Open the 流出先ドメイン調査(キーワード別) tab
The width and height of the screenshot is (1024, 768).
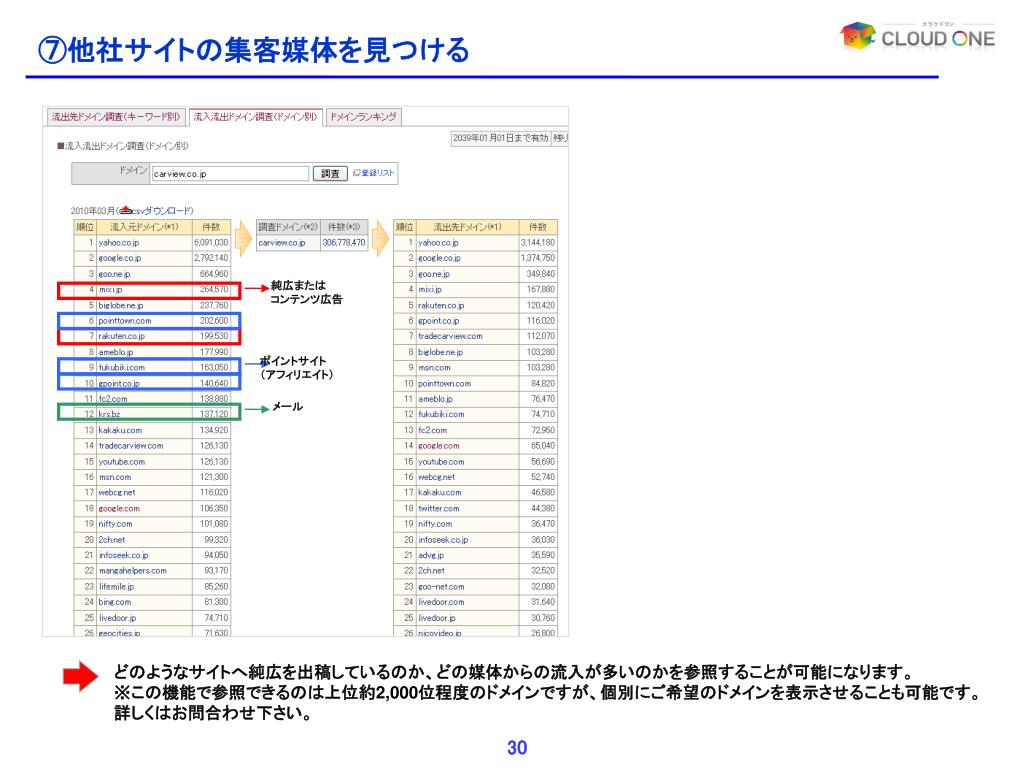point(116,117)
